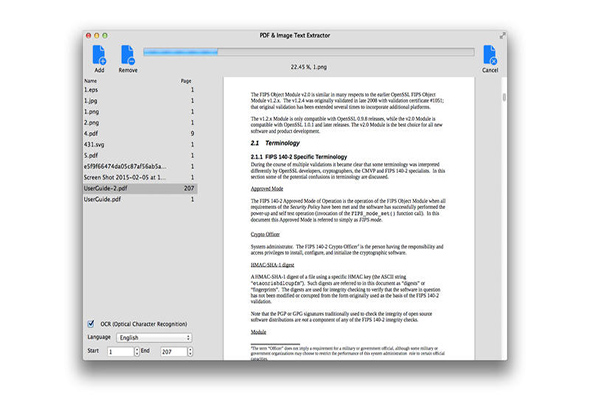This screenshot has width=590, height=411.
Task: Click the Page column header
Action: (x=186, y=81)
